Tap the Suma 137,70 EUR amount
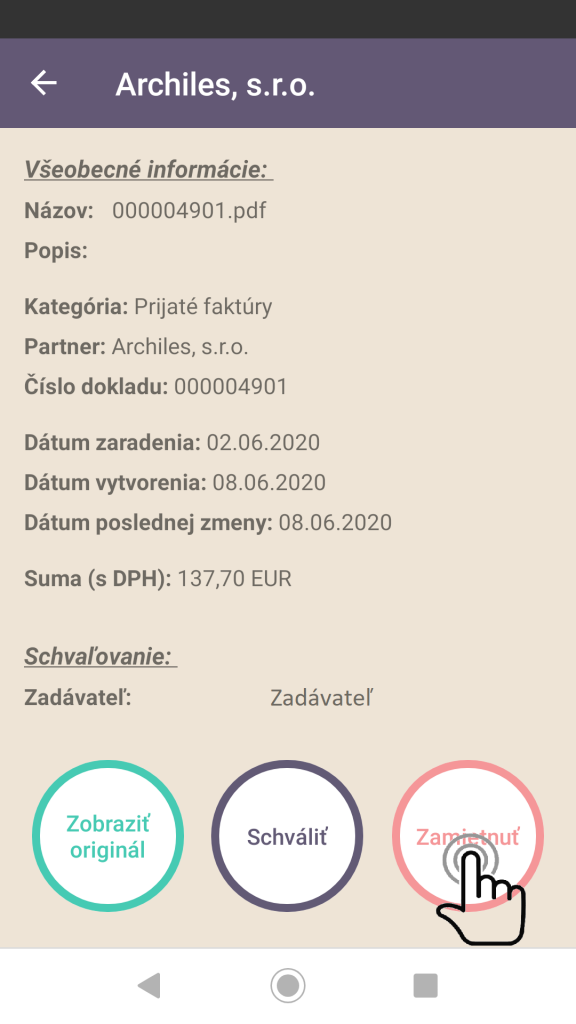The height and width of the screenshot is (1024, 576). pos(234,579)
